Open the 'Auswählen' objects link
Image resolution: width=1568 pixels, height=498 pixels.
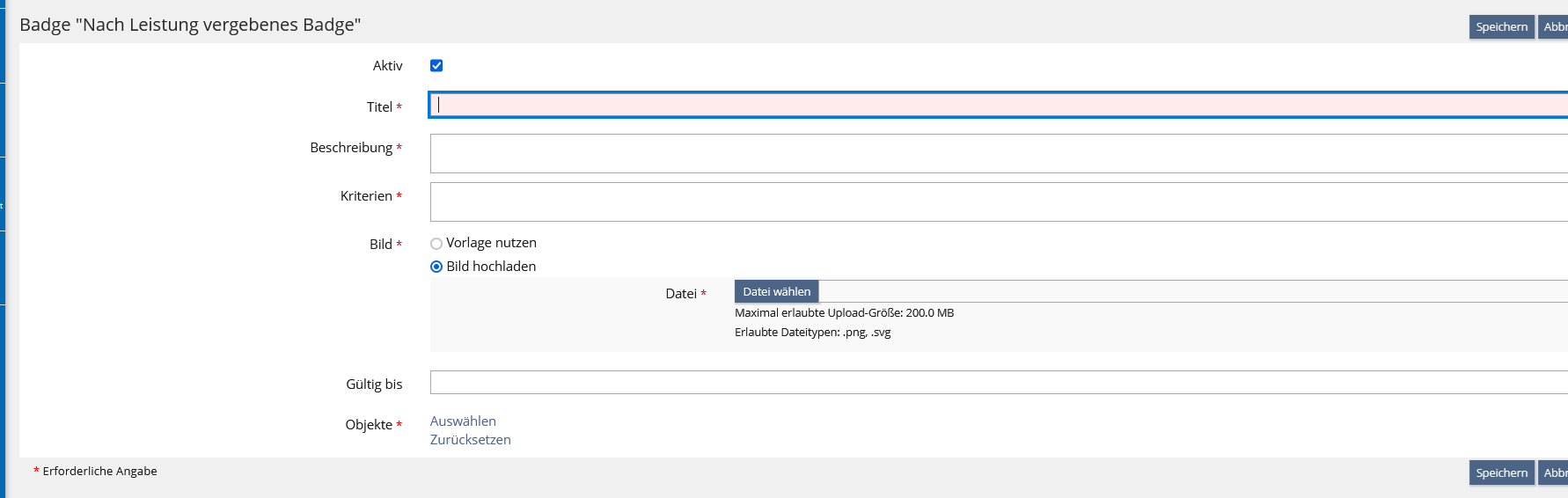point(463,421)
